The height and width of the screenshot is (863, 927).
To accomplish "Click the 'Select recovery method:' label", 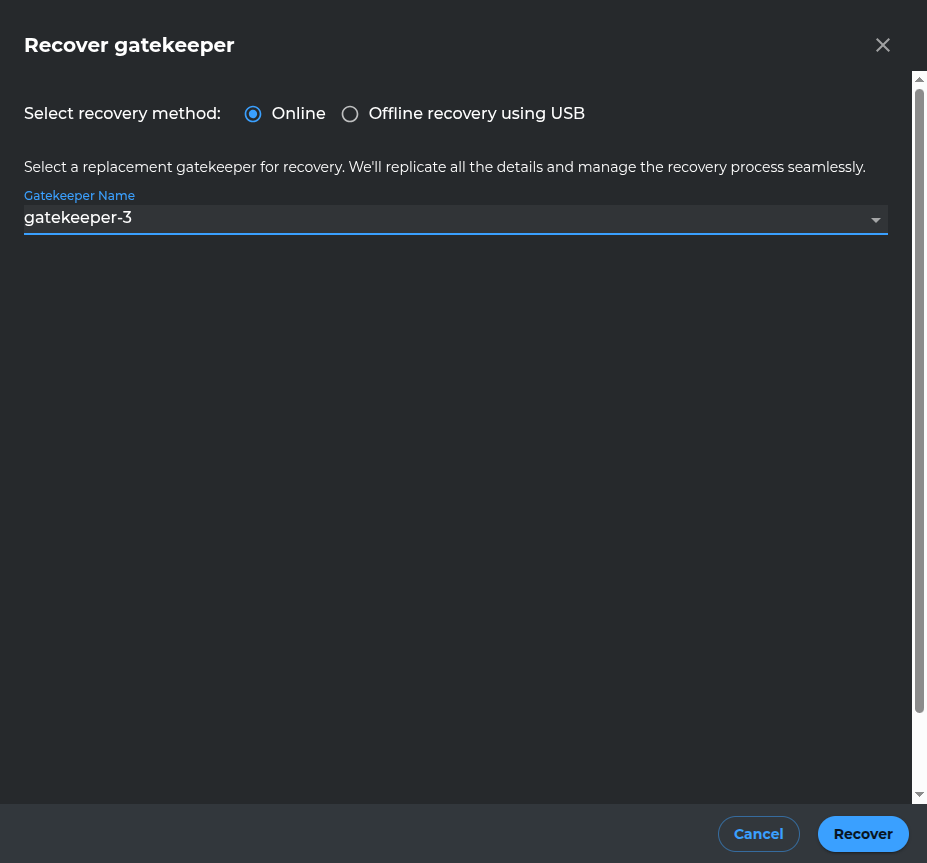I will [x=122, y=114].
